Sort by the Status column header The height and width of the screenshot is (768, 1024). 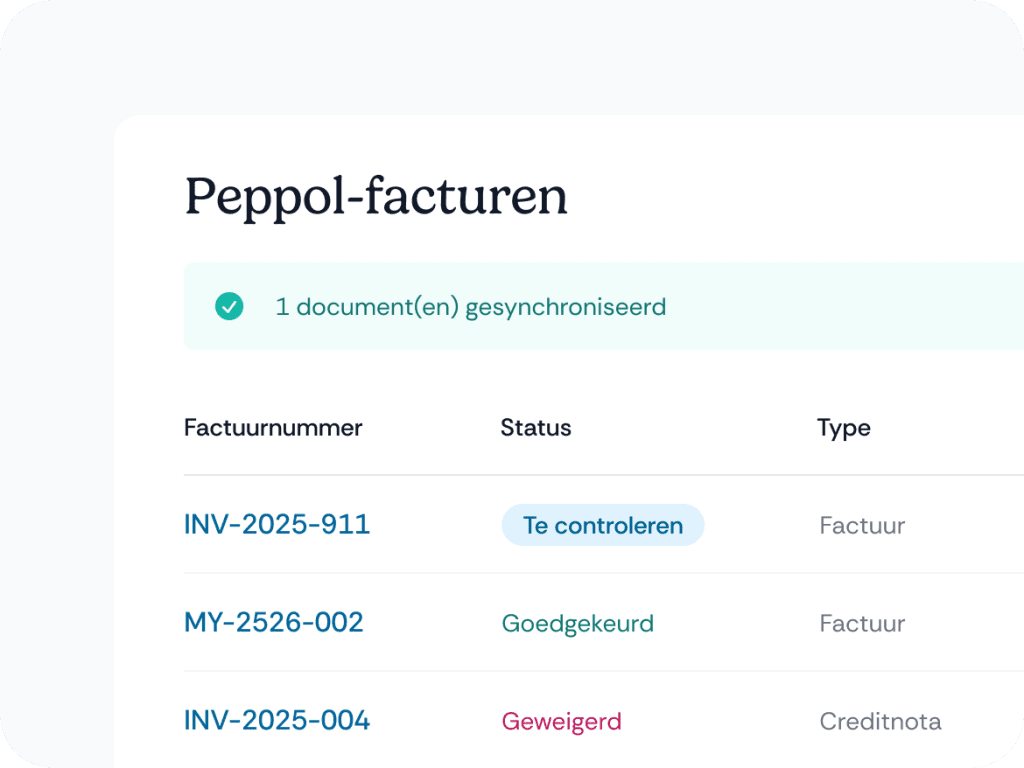tap(536, 428)
